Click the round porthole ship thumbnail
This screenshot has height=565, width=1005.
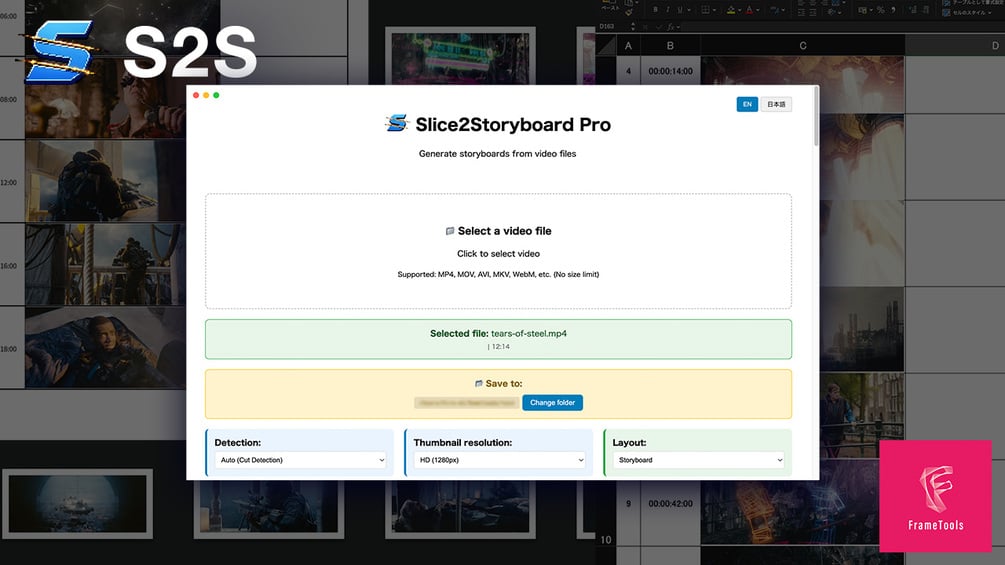point(78,504)
